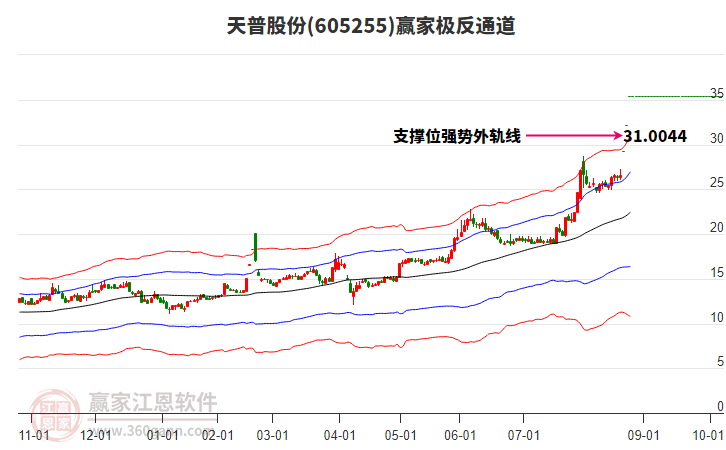Click the 10 price axis label
The height and width of the screenshot is (450, 726).
(717, 318)
